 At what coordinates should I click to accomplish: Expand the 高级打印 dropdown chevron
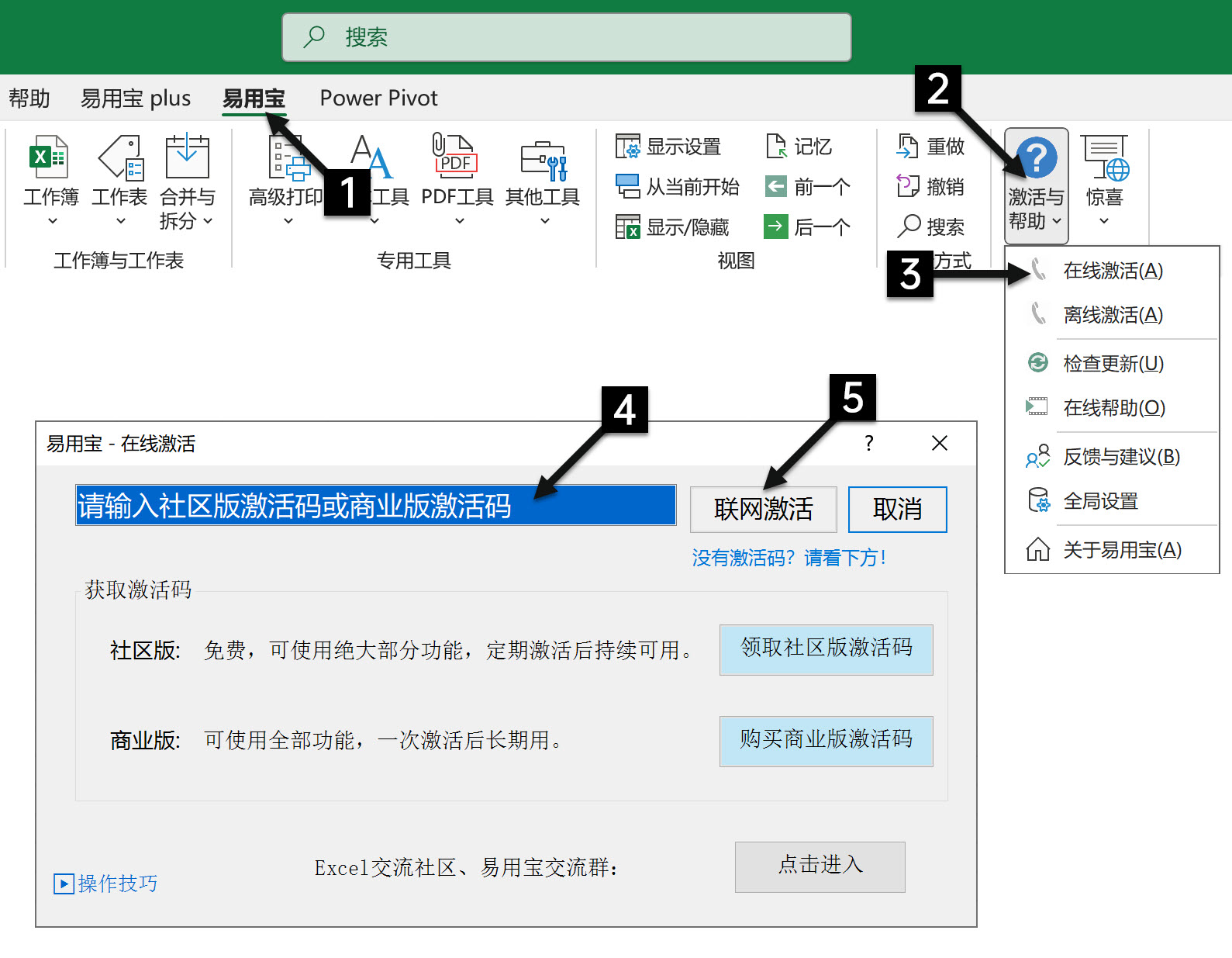(288, 221)
